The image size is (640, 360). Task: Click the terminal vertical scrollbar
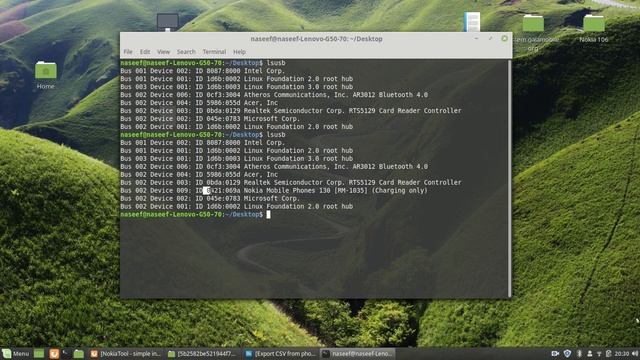(509, 178)
